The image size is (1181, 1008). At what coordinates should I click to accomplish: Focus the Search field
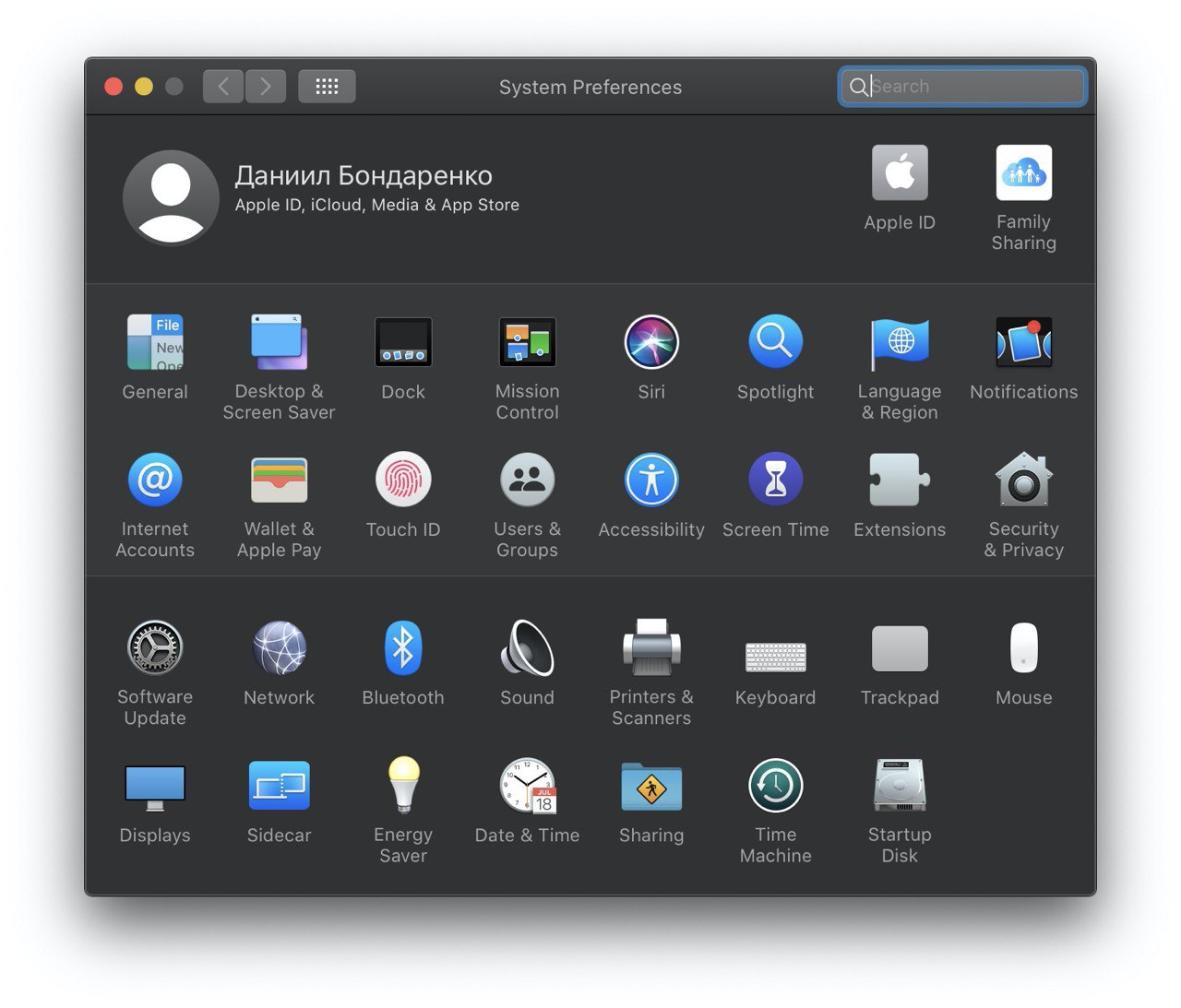click(x=962, y=87)
